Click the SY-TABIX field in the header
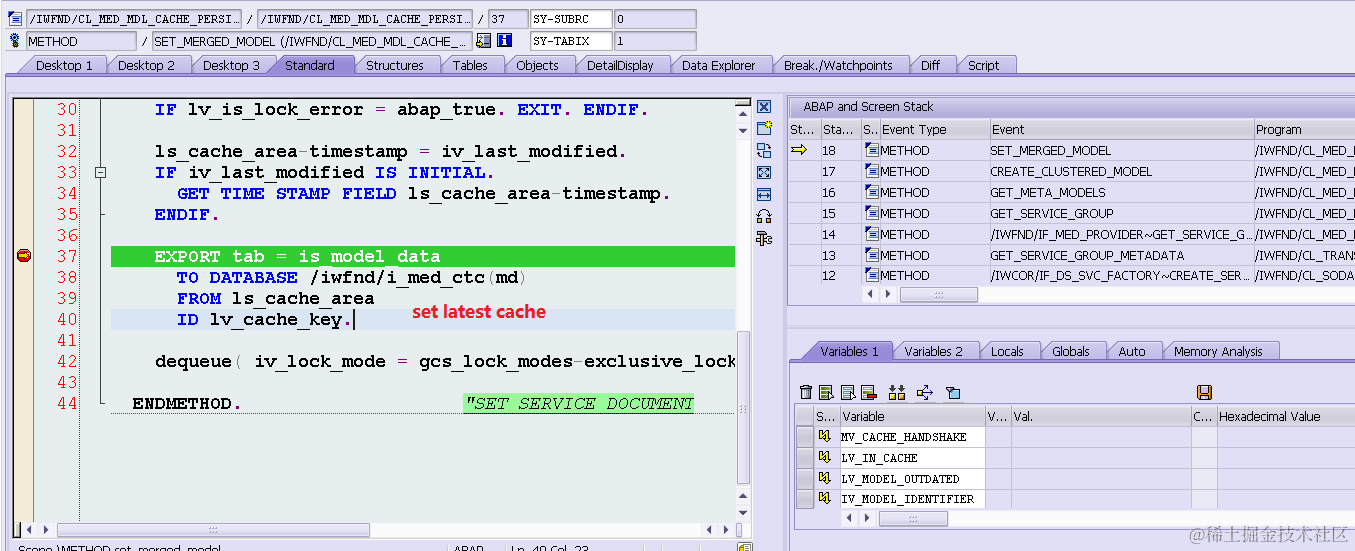 pos(570,41)
